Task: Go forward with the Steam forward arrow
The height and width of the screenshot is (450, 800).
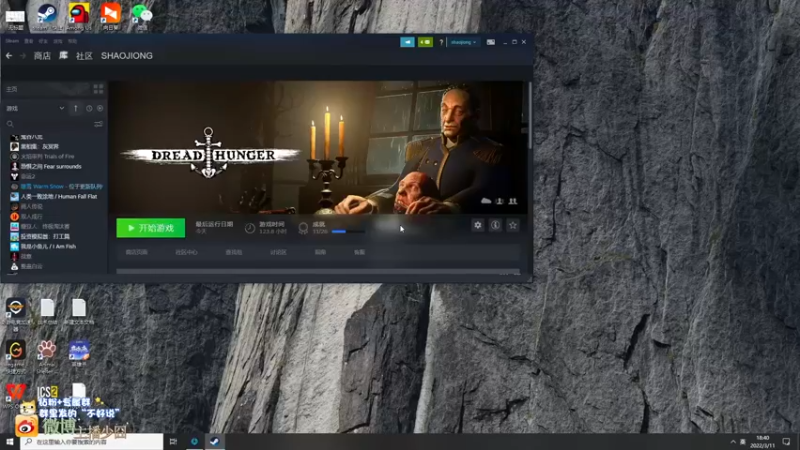Action: click(x=22, y=56)
